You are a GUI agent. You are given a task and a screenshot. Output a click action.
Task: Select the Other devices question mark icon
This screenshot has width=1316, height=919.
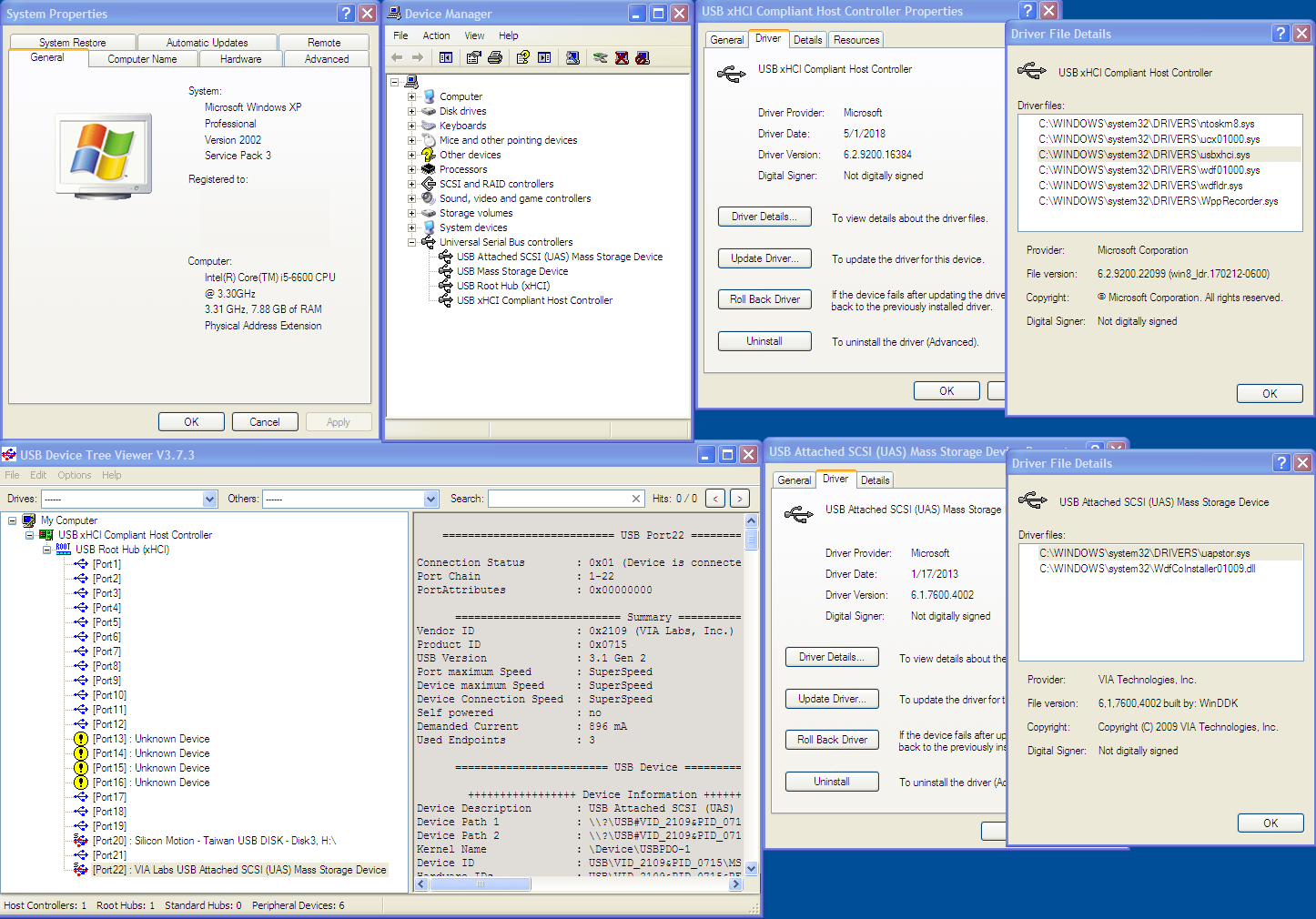[429, 155]
